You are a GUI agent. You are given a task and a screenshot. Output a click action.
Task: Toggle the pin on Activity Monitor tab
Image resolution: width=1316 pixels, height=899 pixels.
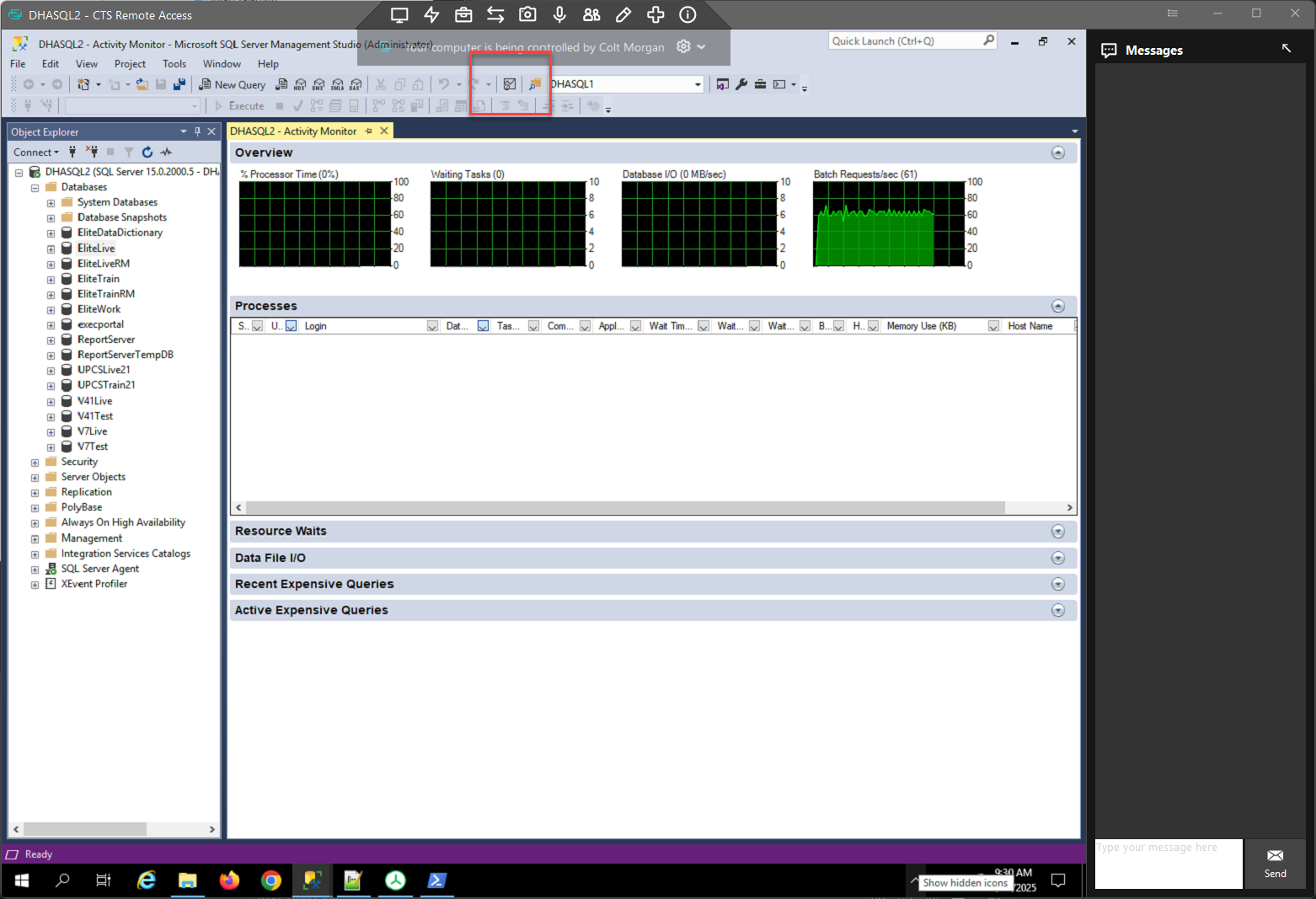(x=368, y=131)
